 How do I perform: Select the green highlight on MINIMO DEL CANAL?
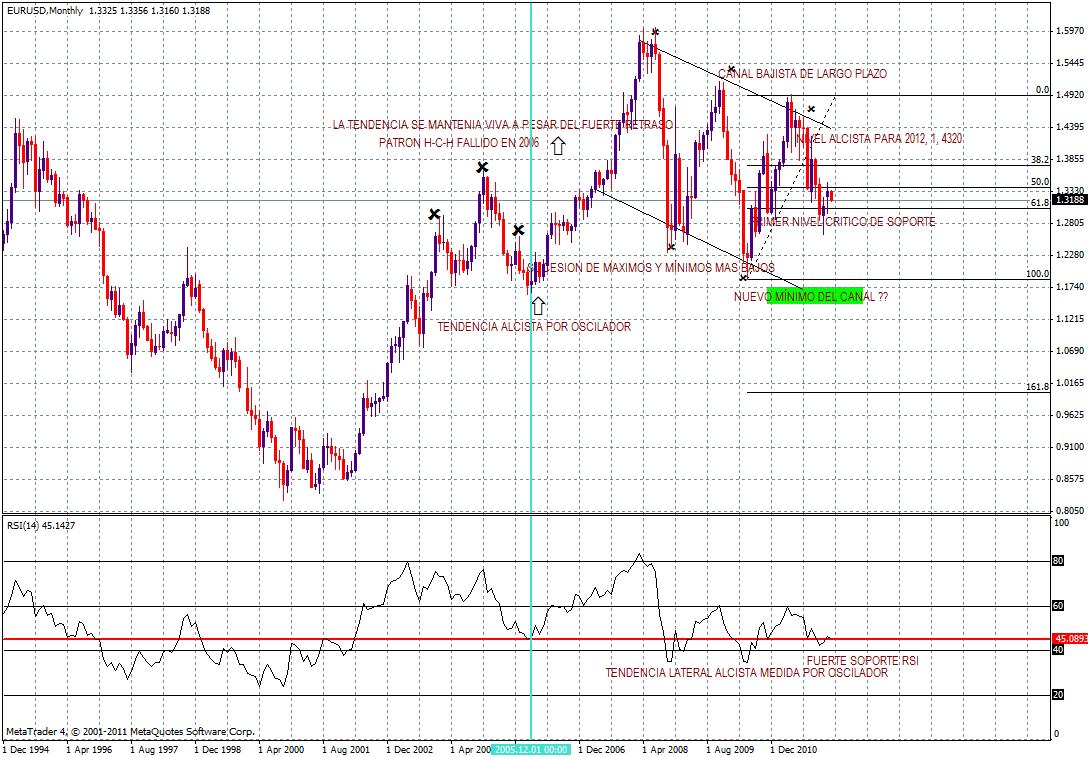815,296
